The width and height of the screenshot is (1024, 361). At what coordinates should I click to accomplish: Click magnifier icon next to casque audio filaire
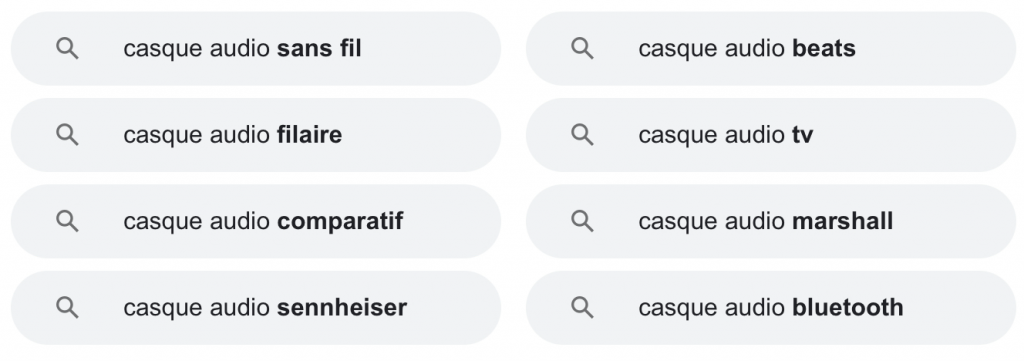click(x=67, y=134)
